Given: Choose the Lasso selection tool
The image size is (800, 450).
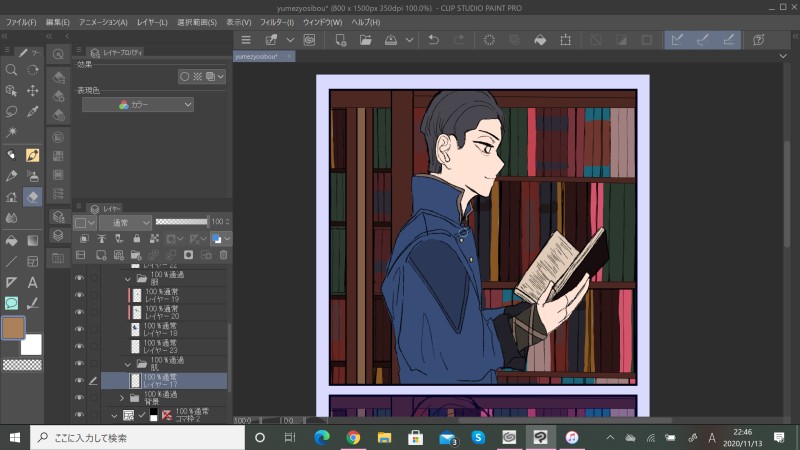Looking at the screenshot, I should click(11, 111).
